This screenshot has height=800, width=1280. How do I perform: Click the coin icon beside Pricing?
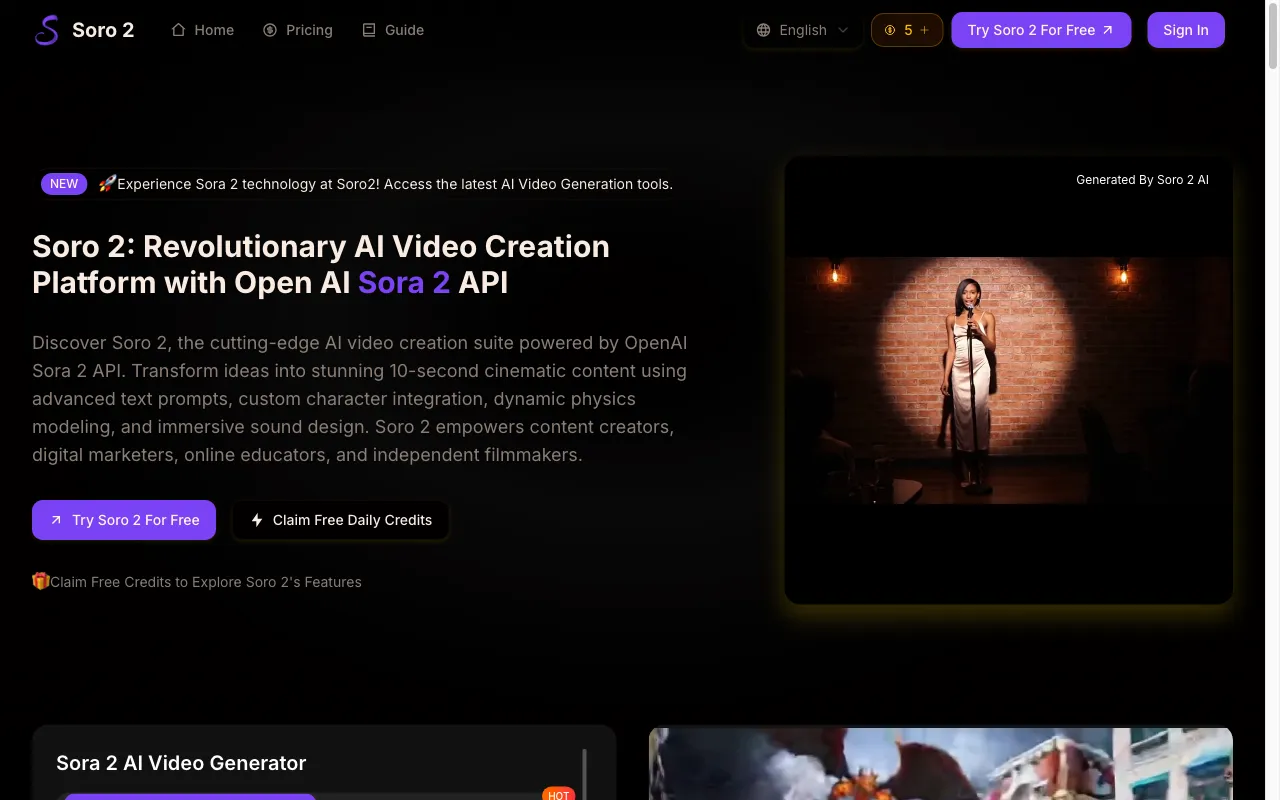(x=270, y=30)
